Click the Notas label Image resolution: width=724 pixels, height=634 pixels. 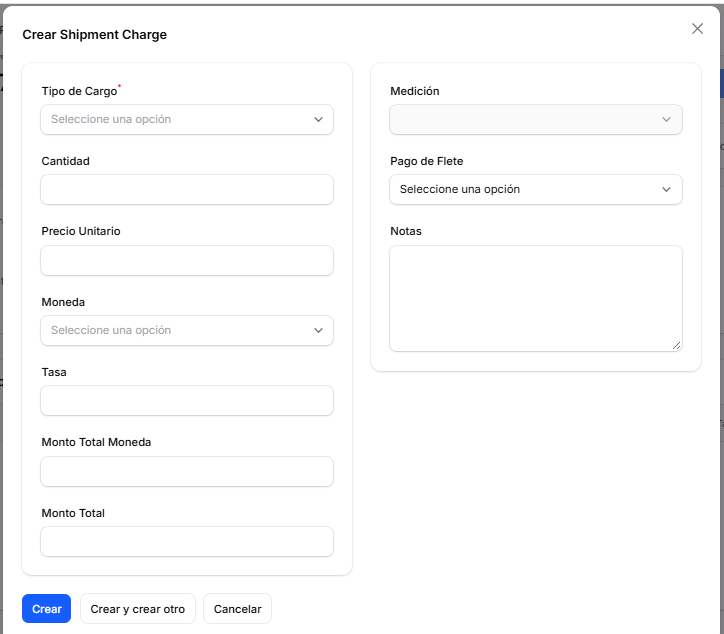pyautogui.click(x=406, y=231)
